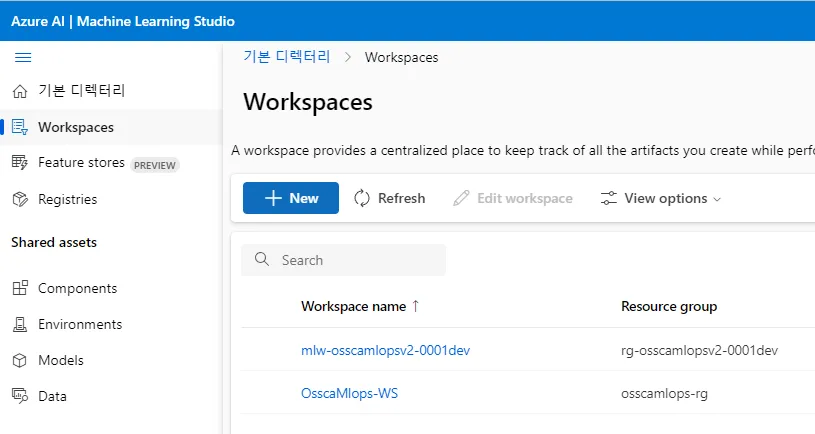Click the Edit workspace button
This screenshot has width=815, height=434.
[512, 198]
